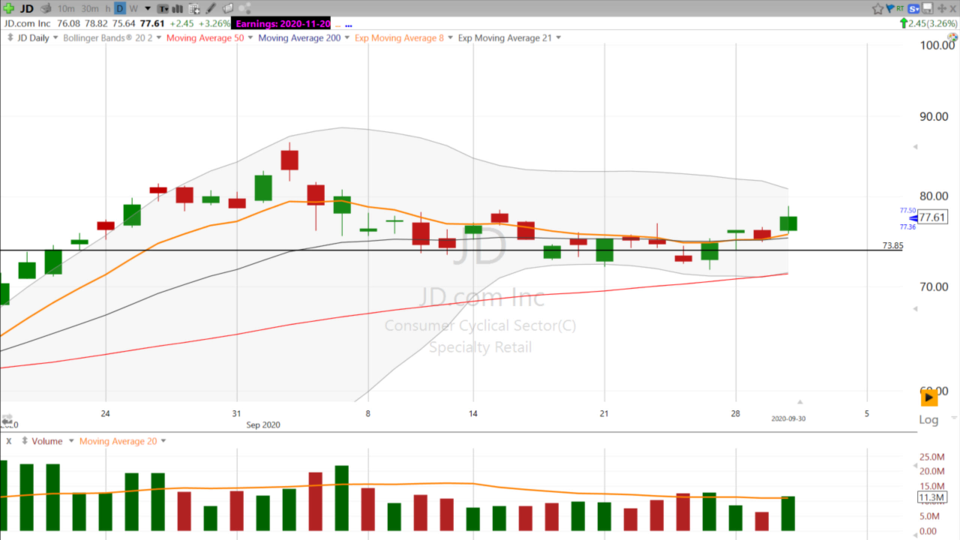
Task: Click the 2020-09-30 date marker
Action: [x=788, y=419]
